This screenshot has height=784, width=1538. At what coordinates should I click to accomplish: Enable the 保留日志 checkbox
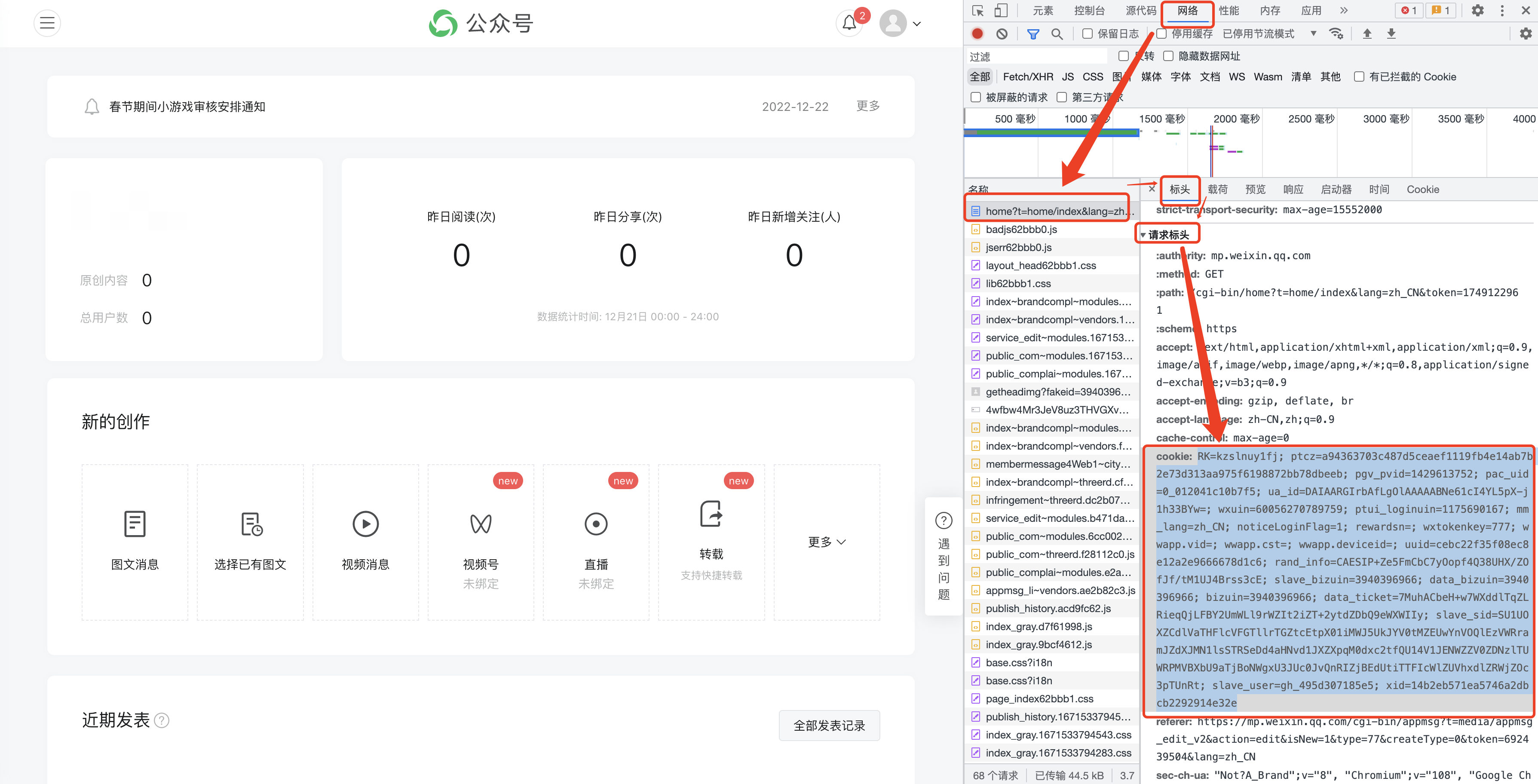(x=1087, y=34)
